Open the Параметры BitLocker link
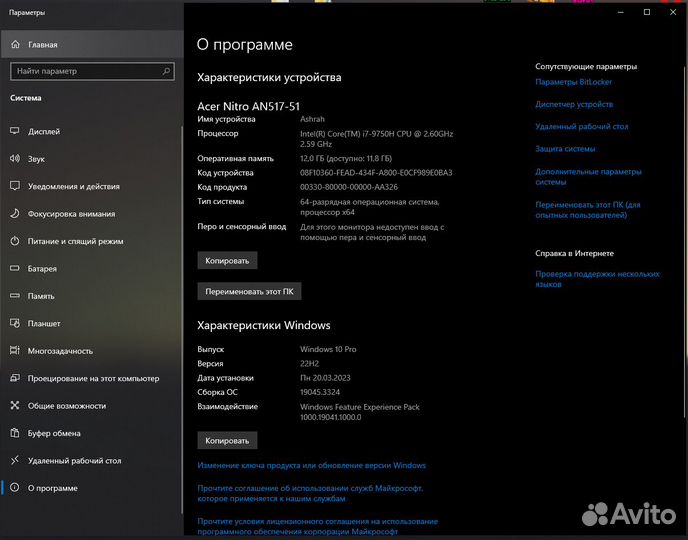The height and width of the screenshot is (540, 688). click(573, 82)
